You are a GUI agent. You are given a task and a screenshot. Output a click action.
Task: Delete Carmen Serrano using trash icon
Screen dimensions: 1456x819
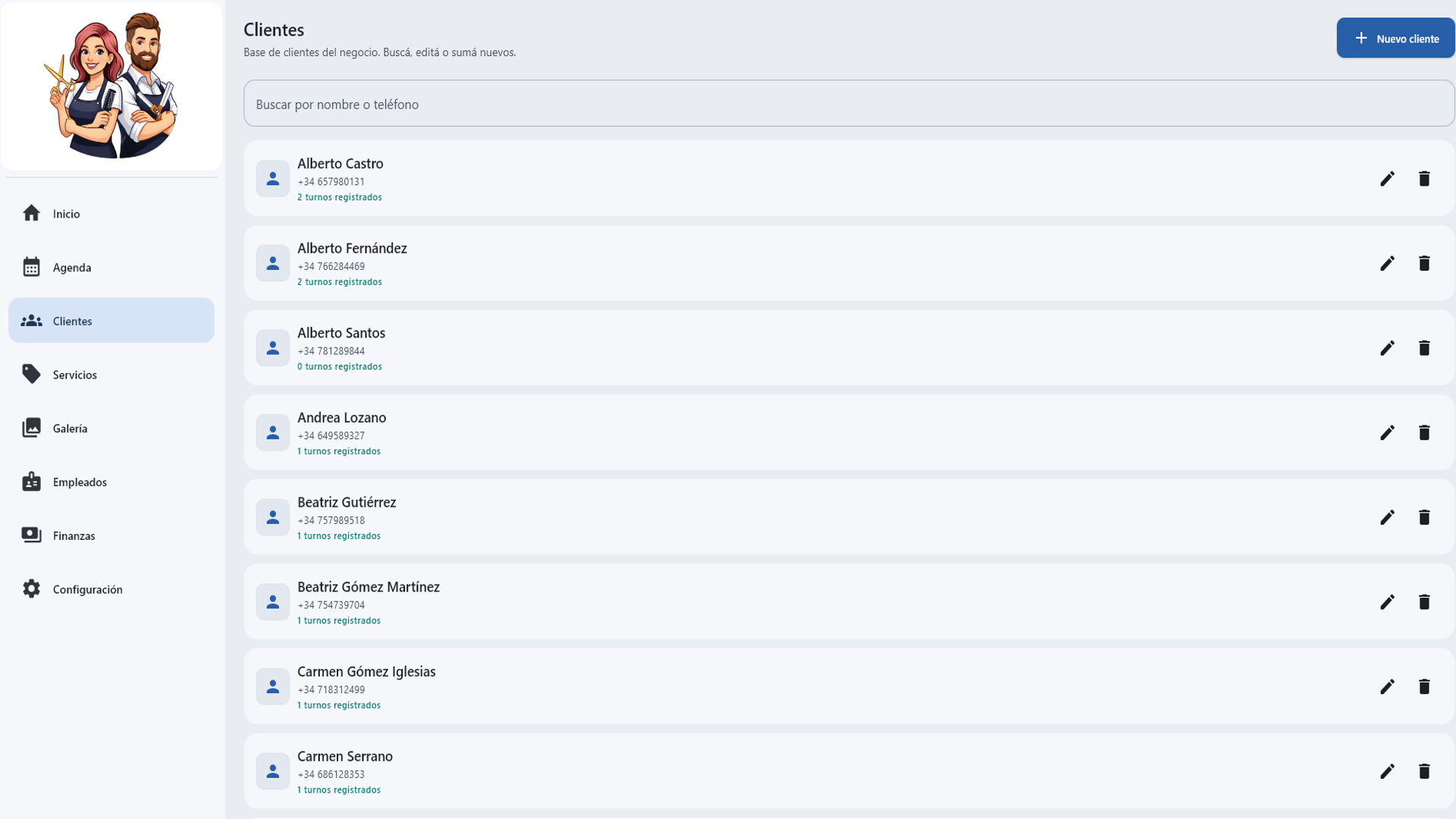(1424, 771)
